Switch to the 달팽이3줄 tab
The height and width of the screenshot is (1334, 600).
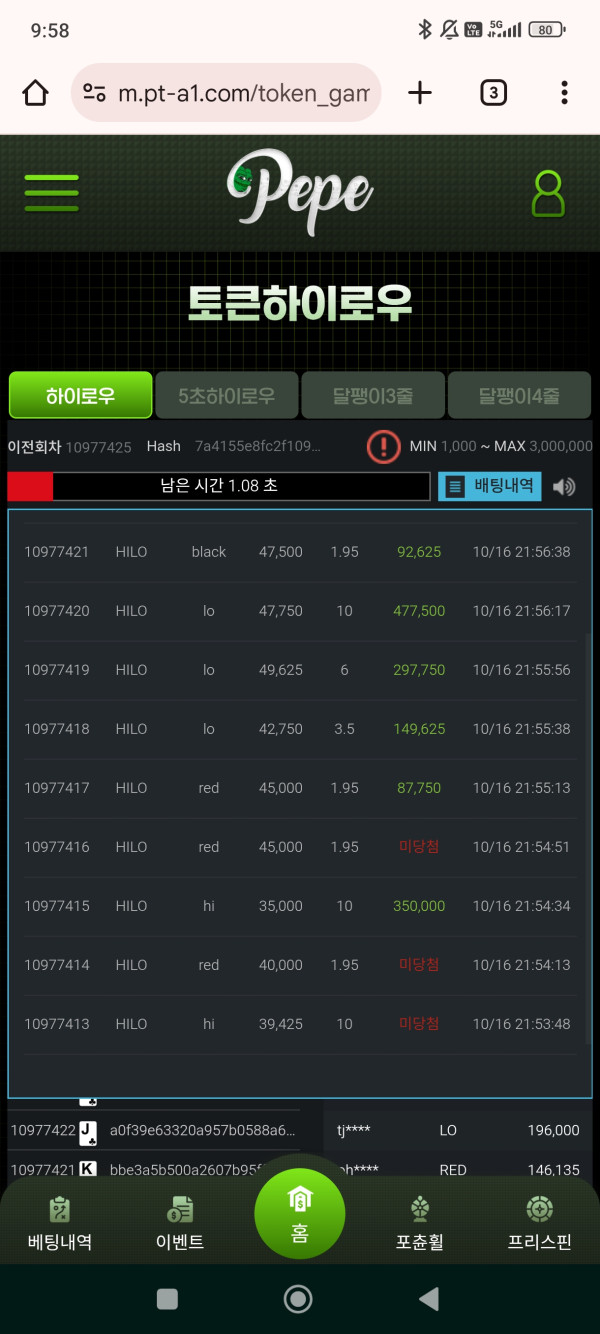click(372, 396)
